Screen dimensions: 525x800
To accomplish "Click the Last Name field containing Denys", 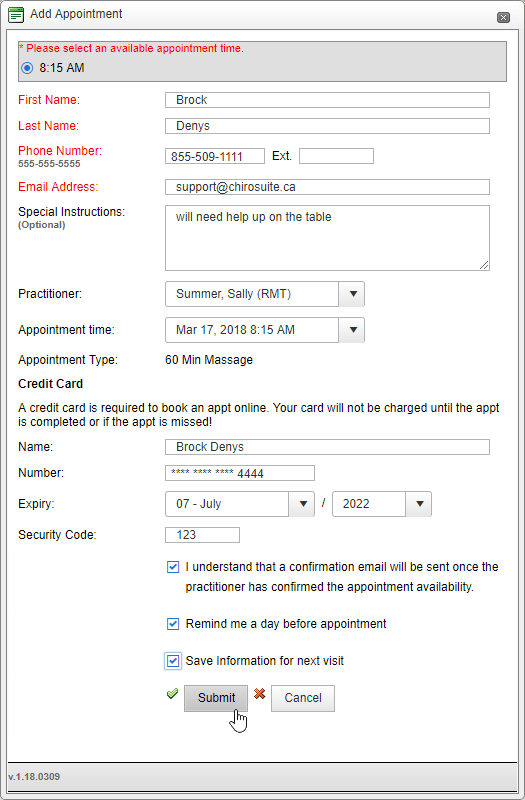I will tap(328, 126).
